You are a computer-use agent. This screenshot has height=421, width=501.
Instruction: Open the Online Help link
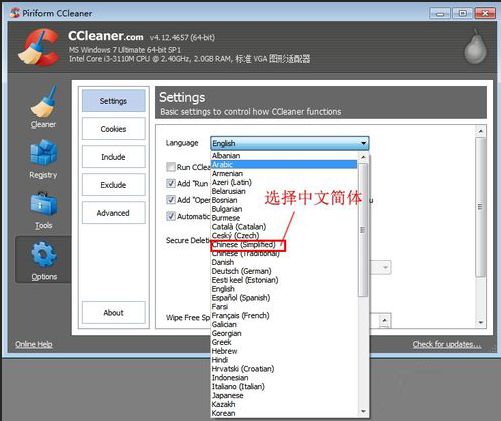(x=34, y=344)
